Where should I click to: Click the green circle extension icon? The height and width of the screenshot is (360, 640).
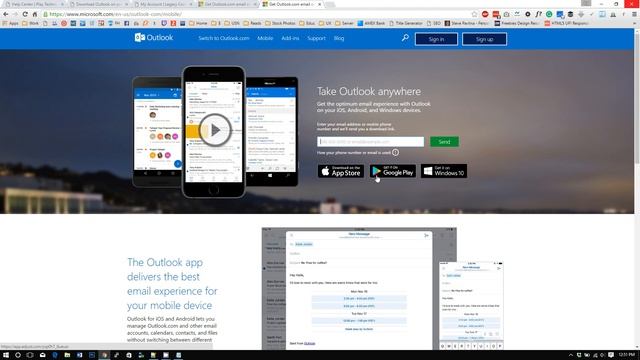pyautogui.click(x=549, y=14)
